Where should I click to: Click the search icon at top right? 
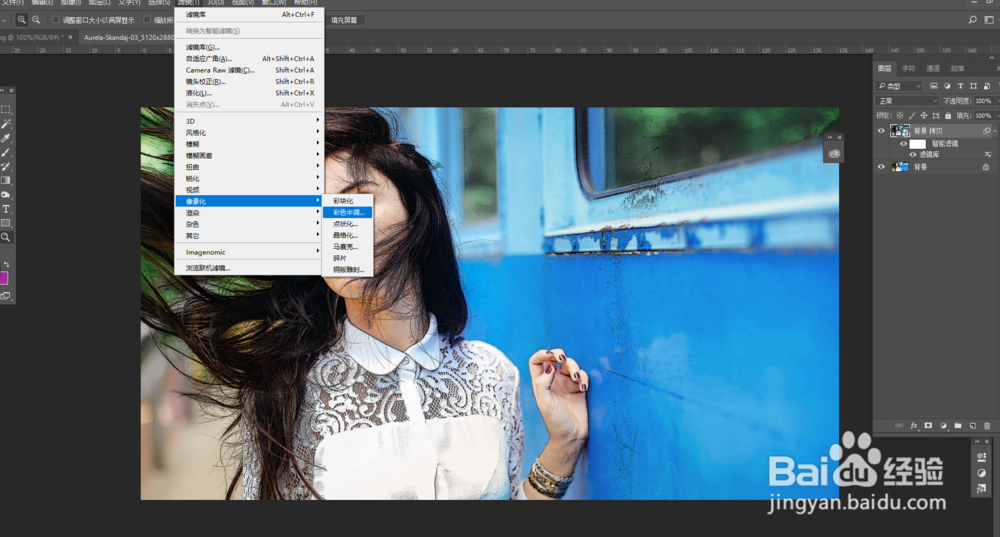pyautogui.click(x=973, y=20)
